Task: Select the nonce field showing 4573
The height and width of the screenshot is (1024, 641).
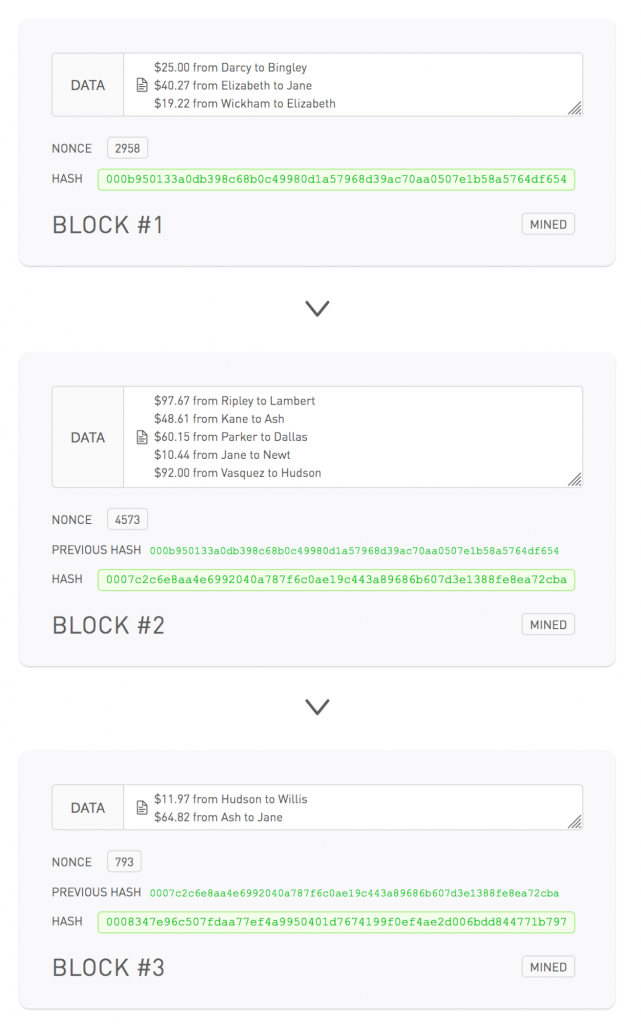Action: pyautogui.click(x=128, y=520)
